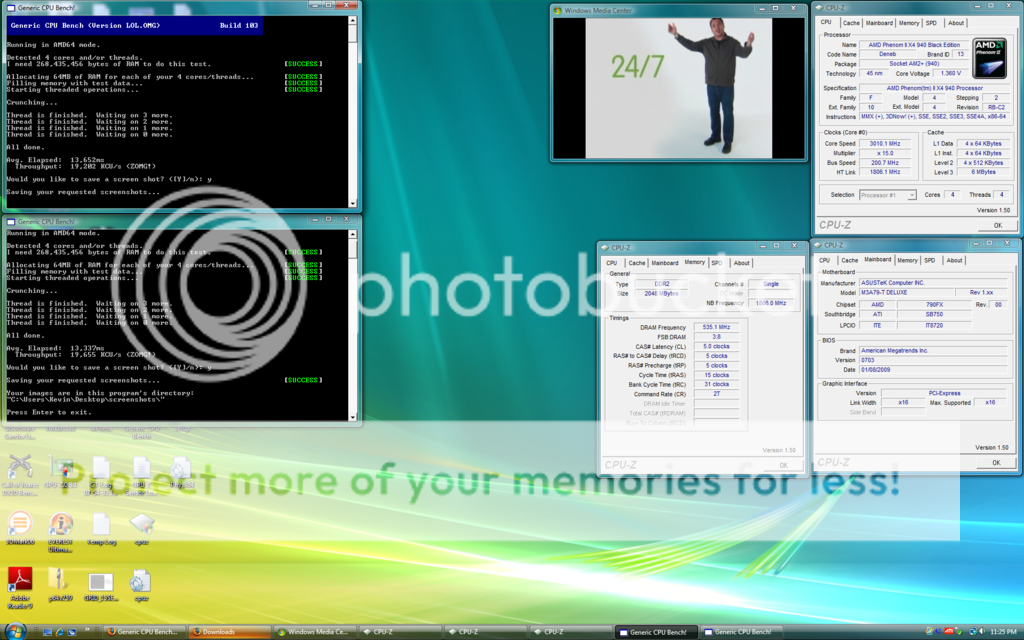The height and width of the screenshot is (640, 1024).
Task: Open Cache tab in CPU-Z Memory window
Action: point(637,263)
